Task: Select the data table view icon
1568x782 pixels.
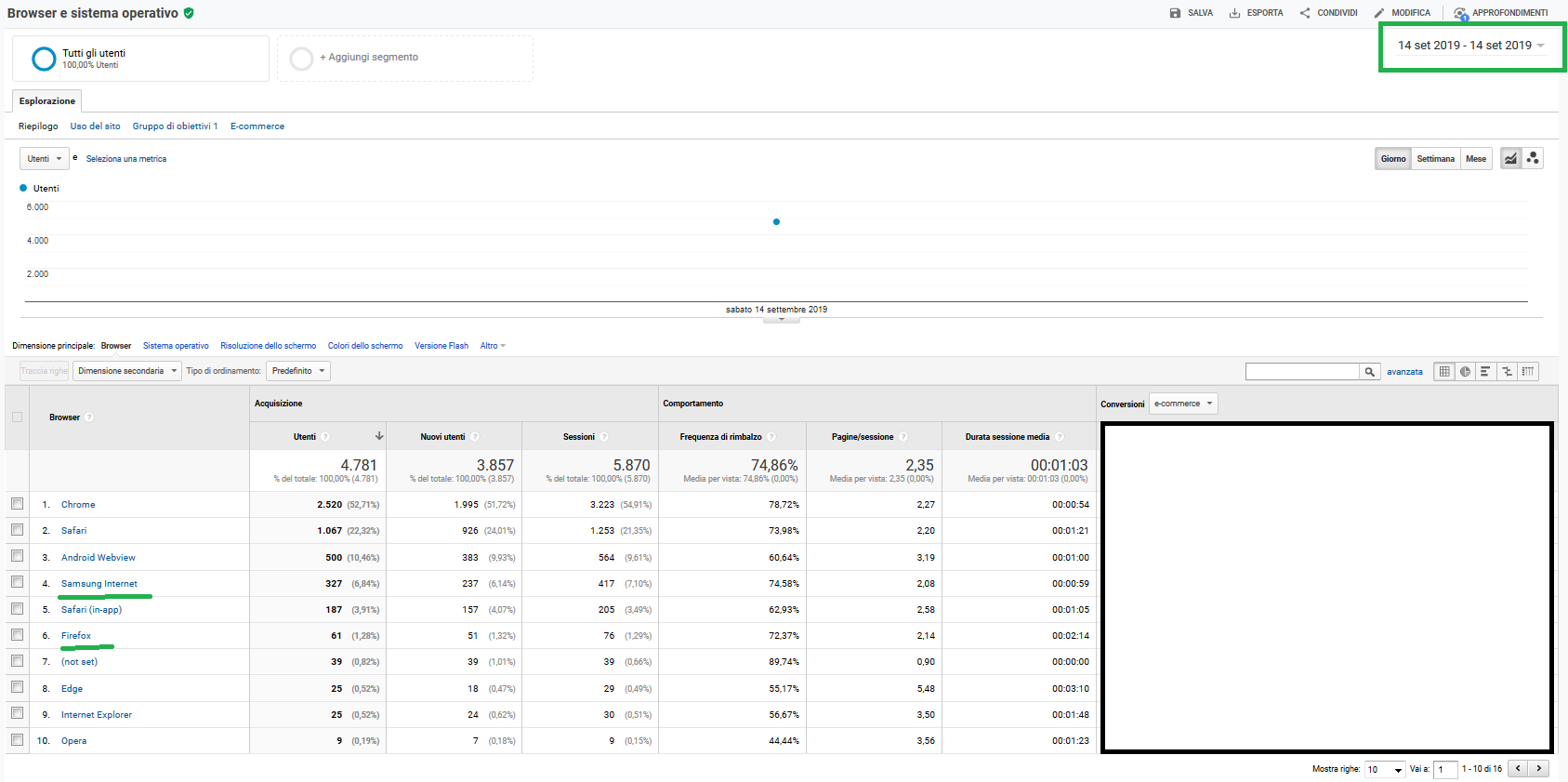Action: (x=1444, y=372)
